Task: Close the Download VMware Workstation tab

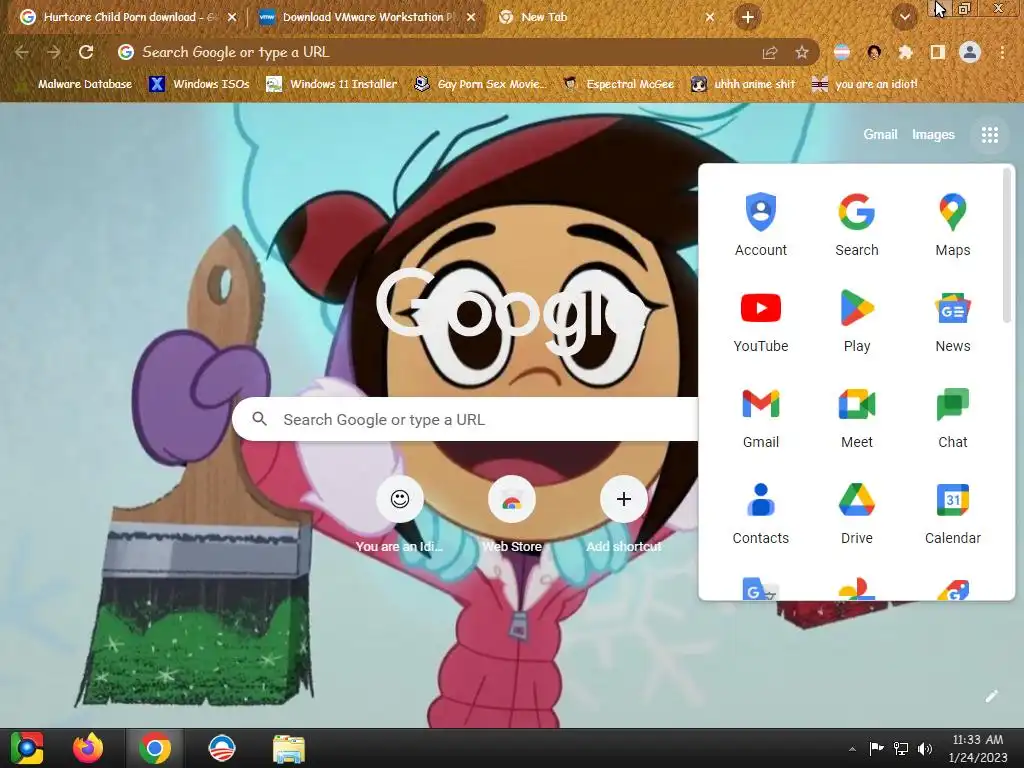Action: tap(471, 17)
